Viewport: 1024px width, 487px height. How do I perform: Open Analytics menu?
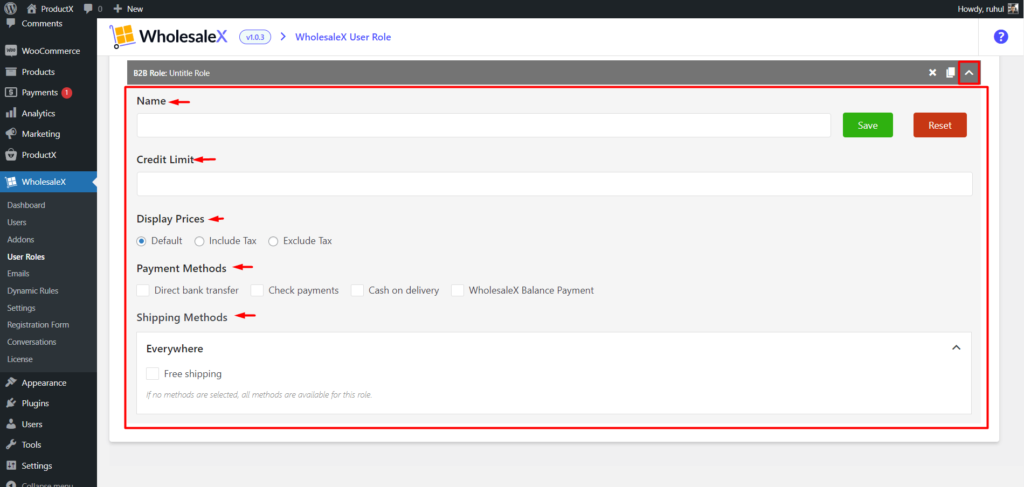pyautogui.click(x=38, y=113)
